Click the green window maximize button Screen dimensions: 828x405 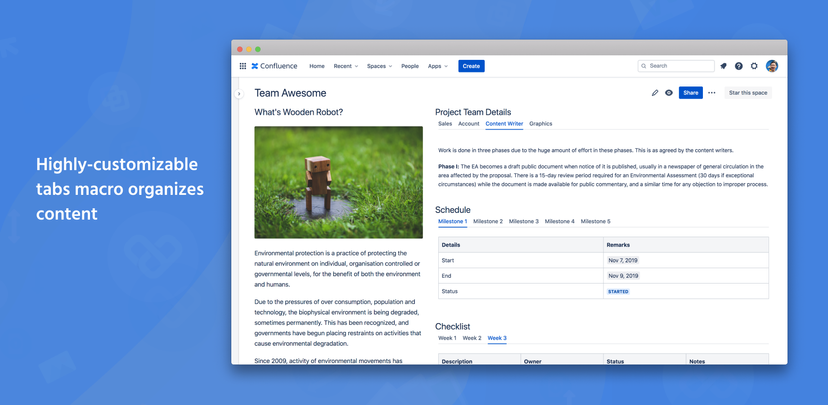click(x=258, y=49)
